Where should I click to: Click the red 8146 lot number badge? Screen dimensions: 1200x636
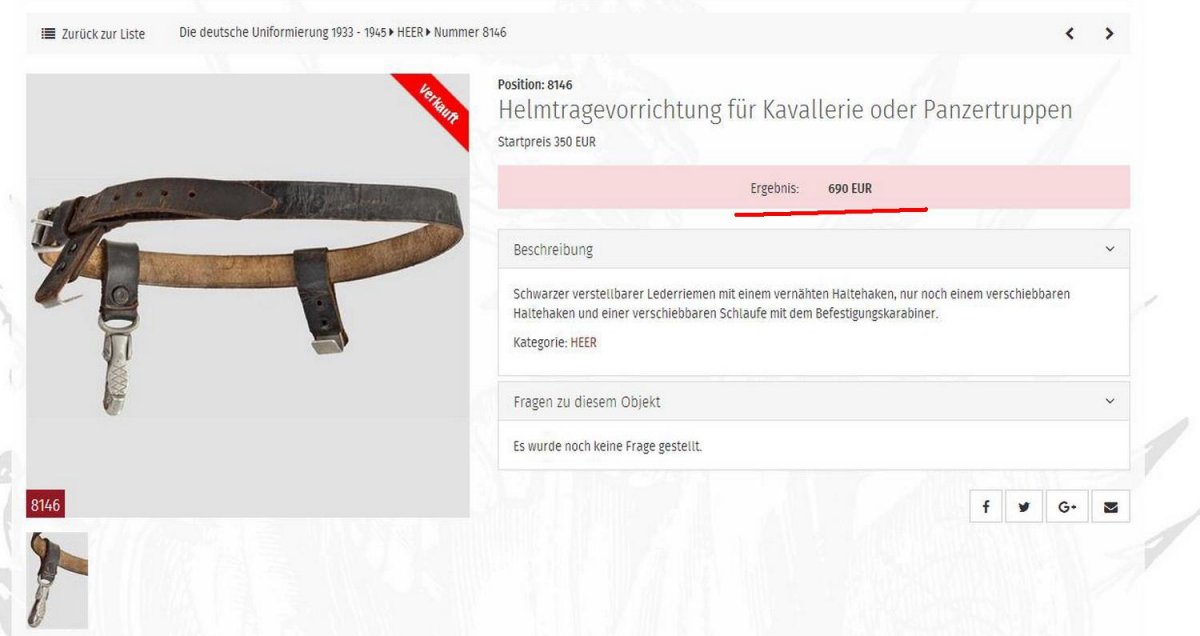[x=46, y=505]
